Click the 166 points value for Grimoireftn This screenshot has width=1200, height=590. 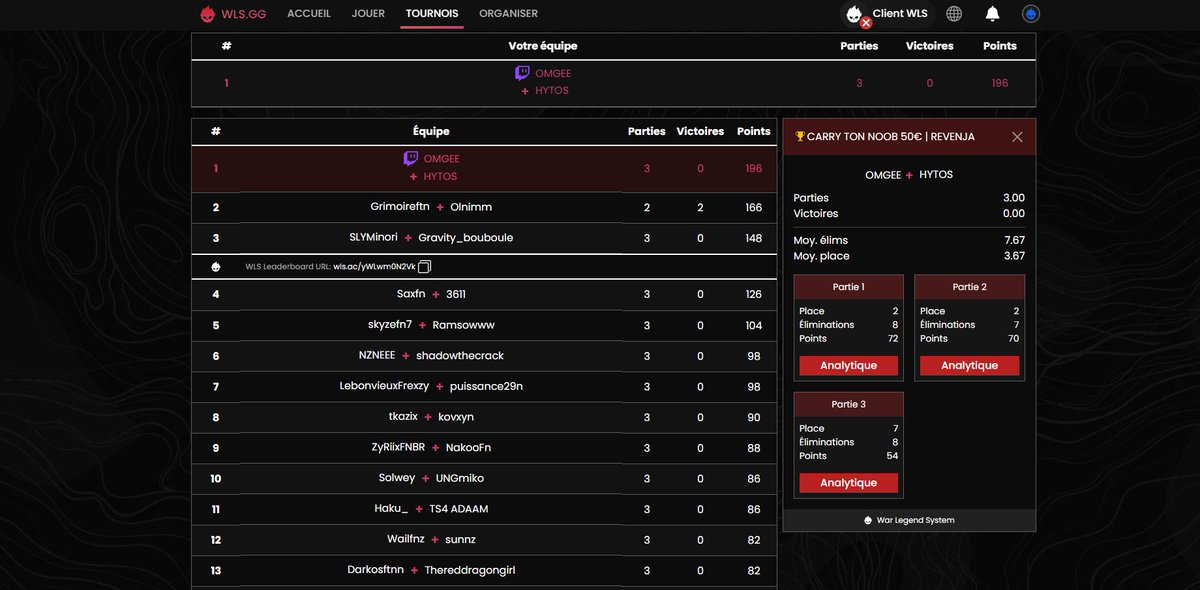pos(753,208)
